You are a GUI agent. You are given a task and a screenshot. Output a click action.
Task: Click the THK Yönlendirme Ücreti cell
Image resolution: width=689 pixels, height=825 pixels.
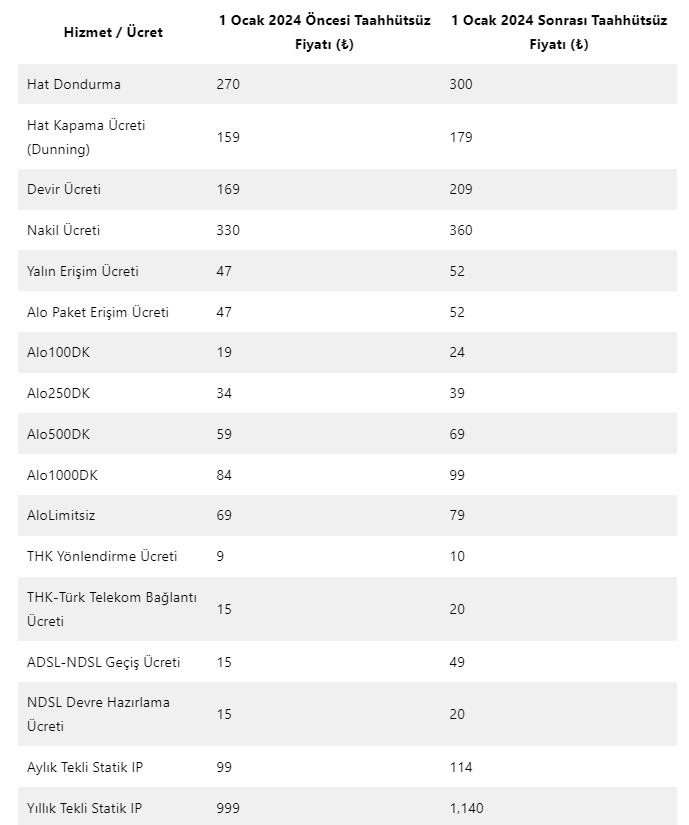coord(102,556)
